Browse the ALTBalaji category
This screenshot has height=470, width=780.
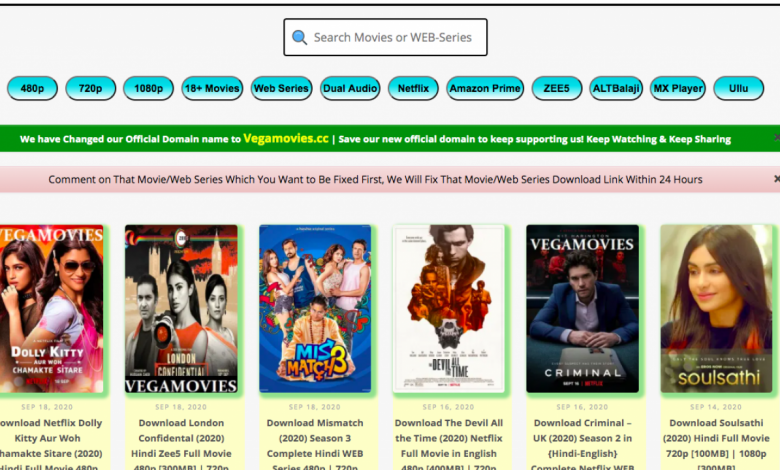[x=616, y=89]
